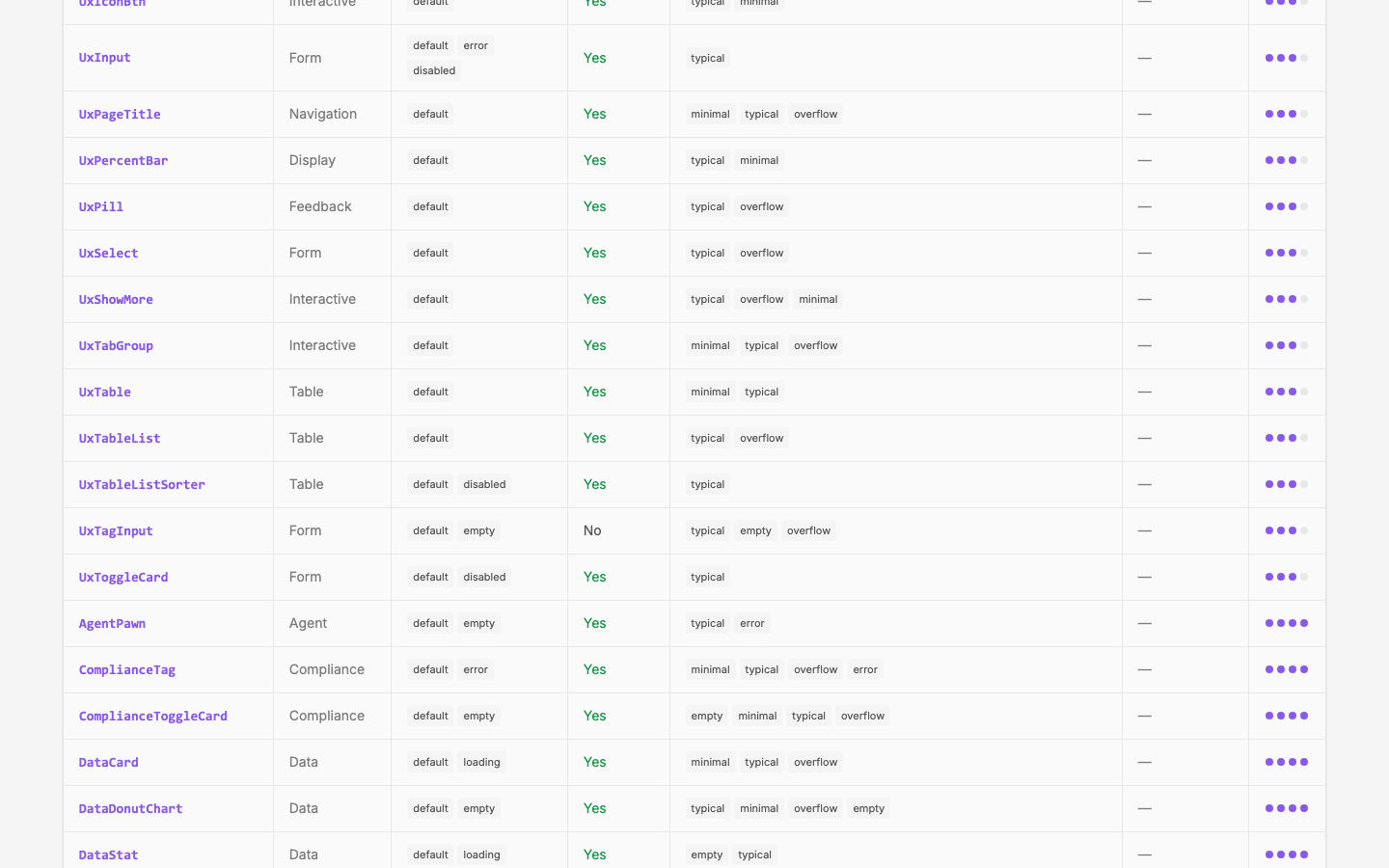Click the disabled tag in UxToggleCard row
Viewport: 1389px width, 868px height.
click(x=484, y=577)
